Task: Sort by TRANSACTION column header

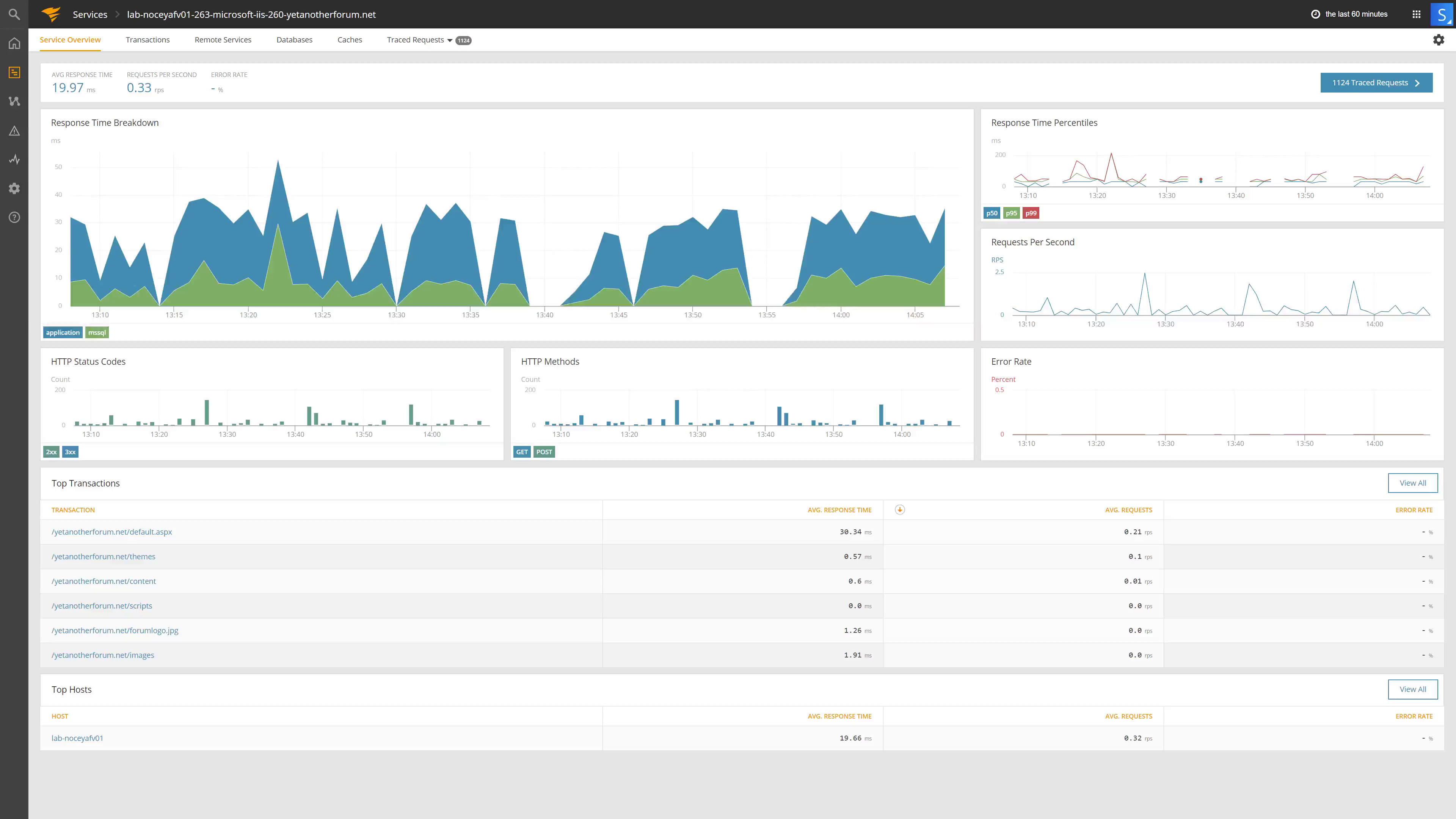Action: pyautogui.click(x=73, y=510)
